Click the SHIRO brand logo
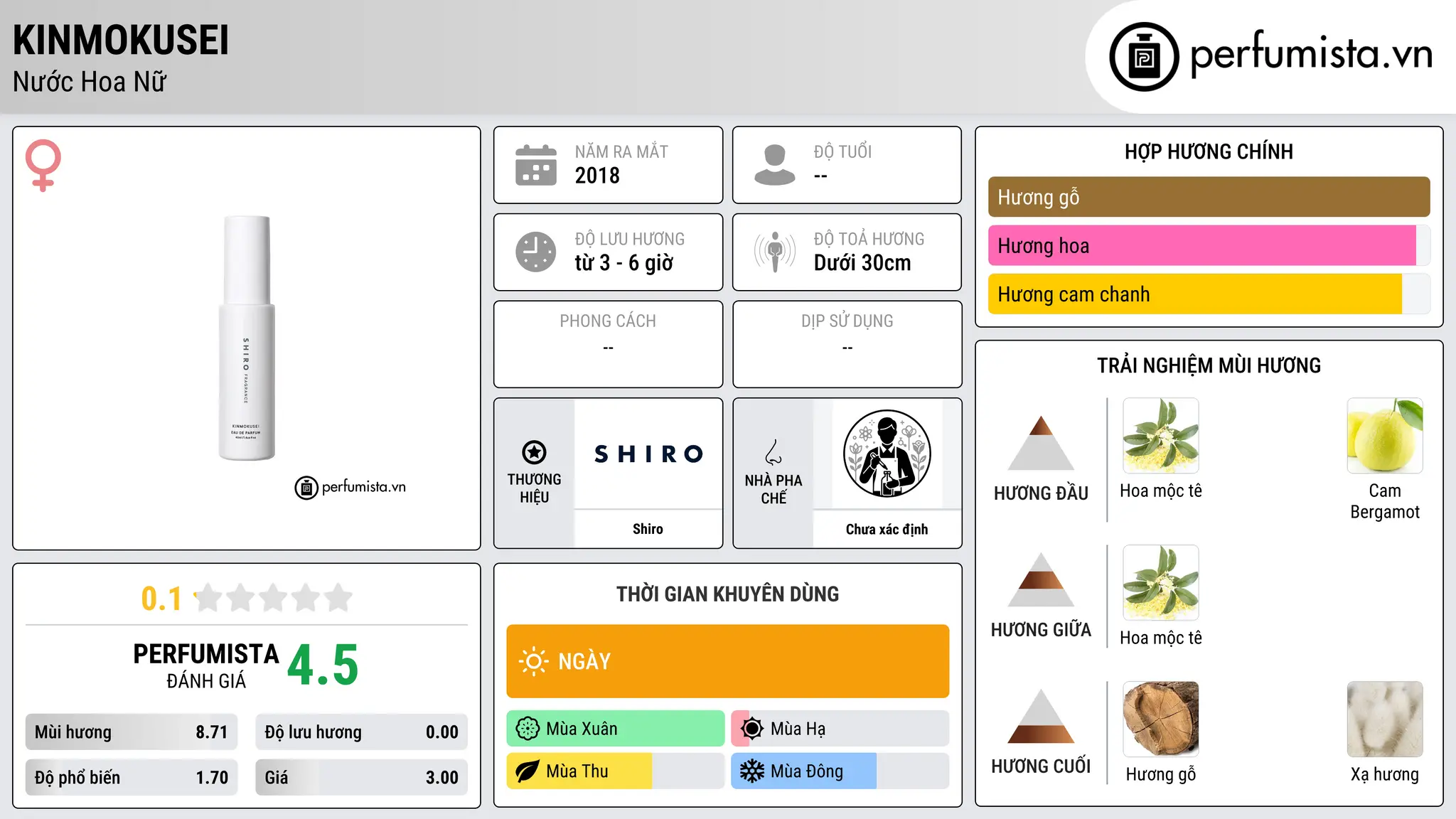 [x=648, y=454]
